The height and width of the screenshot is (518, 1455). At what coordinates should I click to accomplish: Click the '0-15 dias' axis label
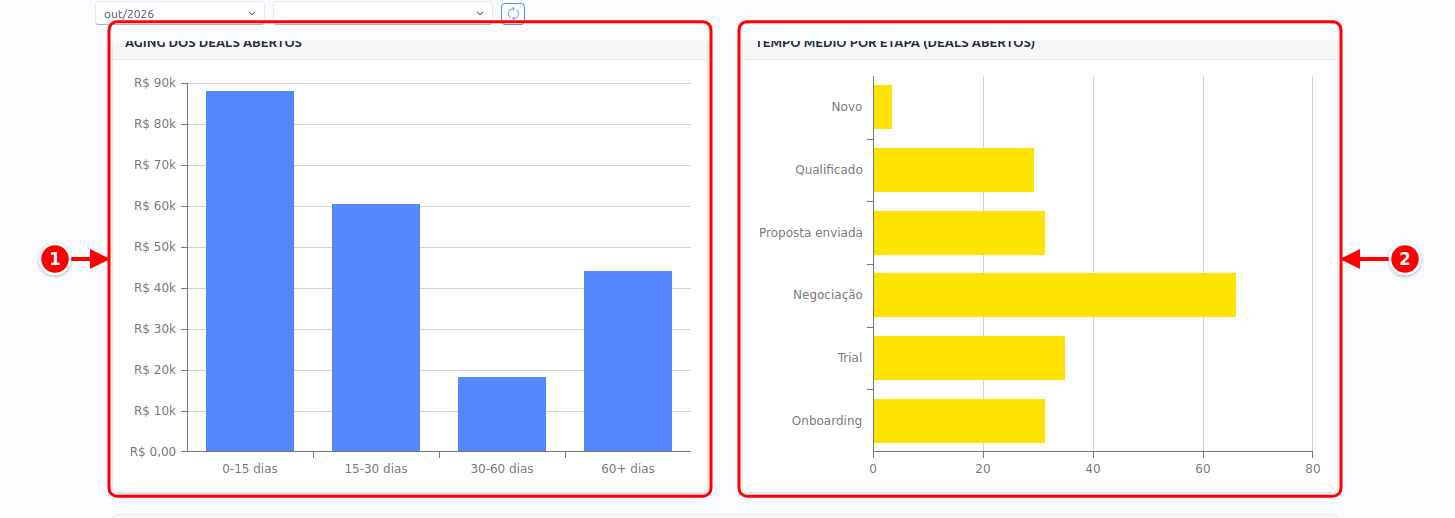(250, 468)
